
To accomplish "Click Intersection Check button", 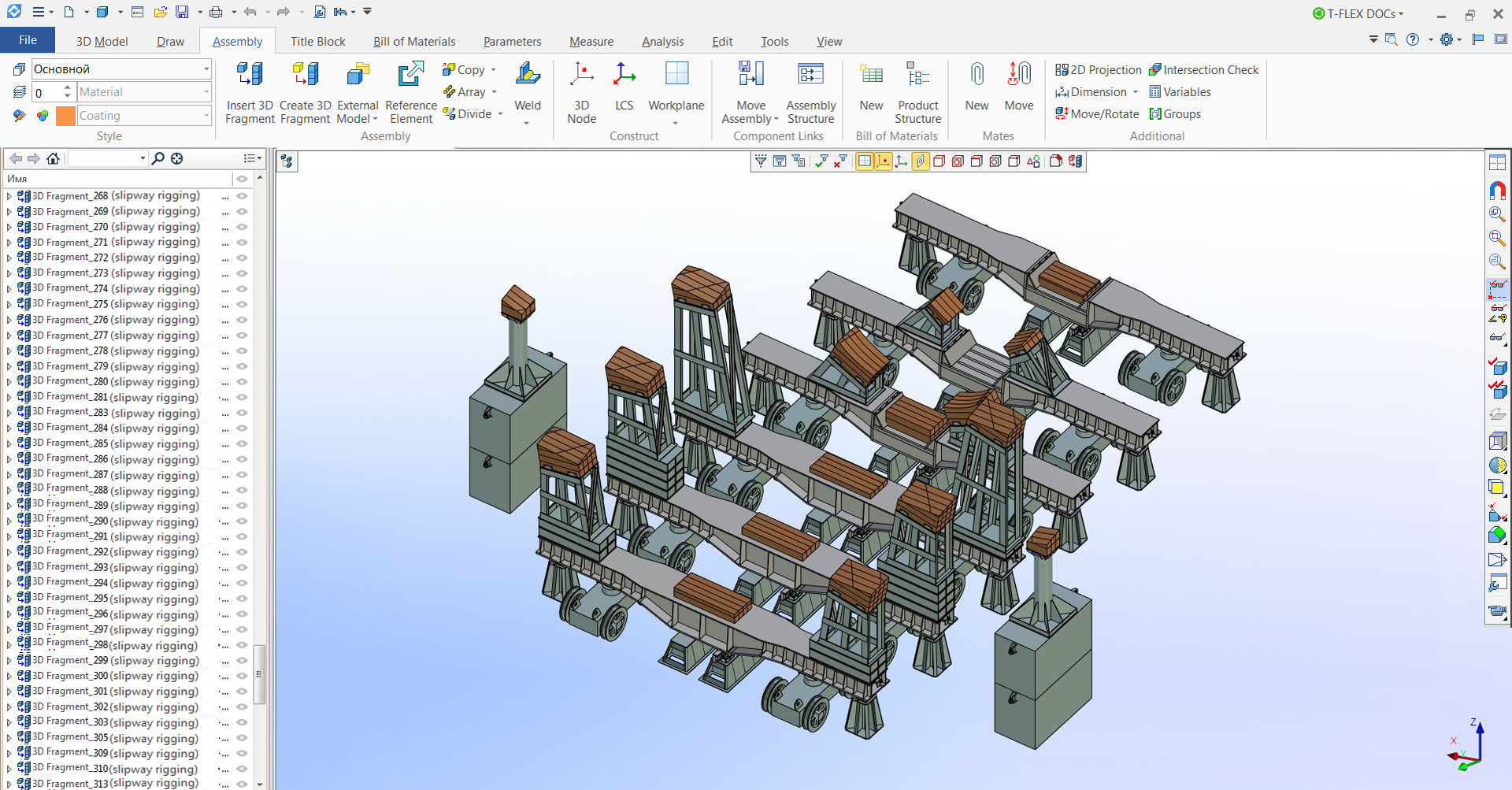I will click(1203, 70).
